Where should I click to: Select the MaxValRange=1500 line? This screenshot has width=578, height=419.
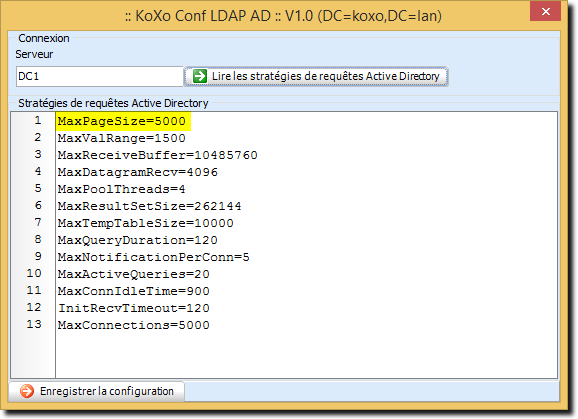[x=122, y=138]
